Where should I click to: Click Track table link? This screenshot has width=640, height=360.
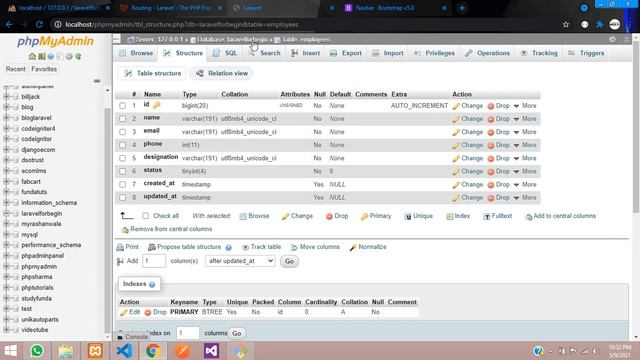pyautogui.click(x=261, y=247)
